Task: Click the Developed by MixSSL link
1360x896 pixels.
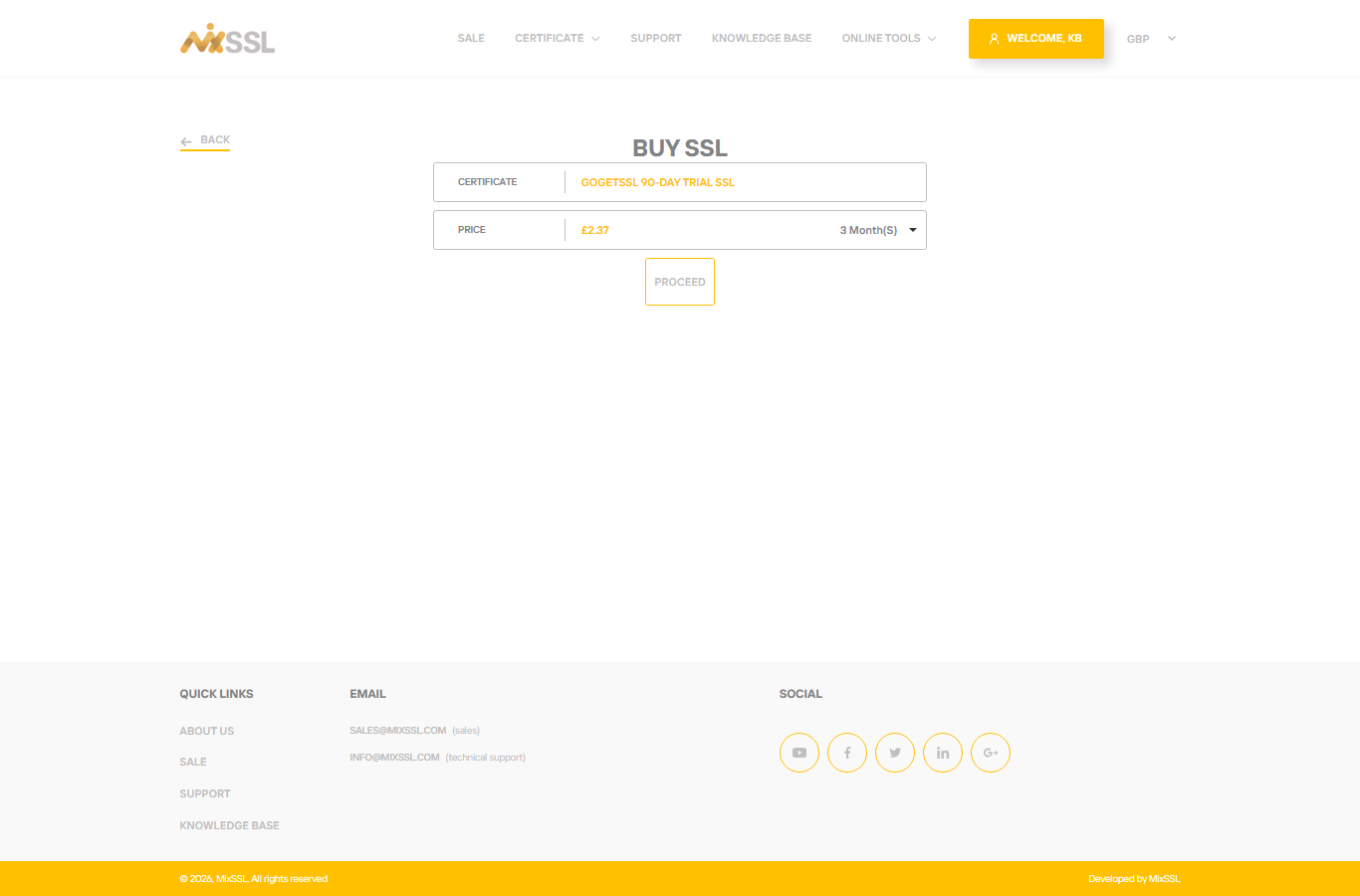Action: (1134, 879)
